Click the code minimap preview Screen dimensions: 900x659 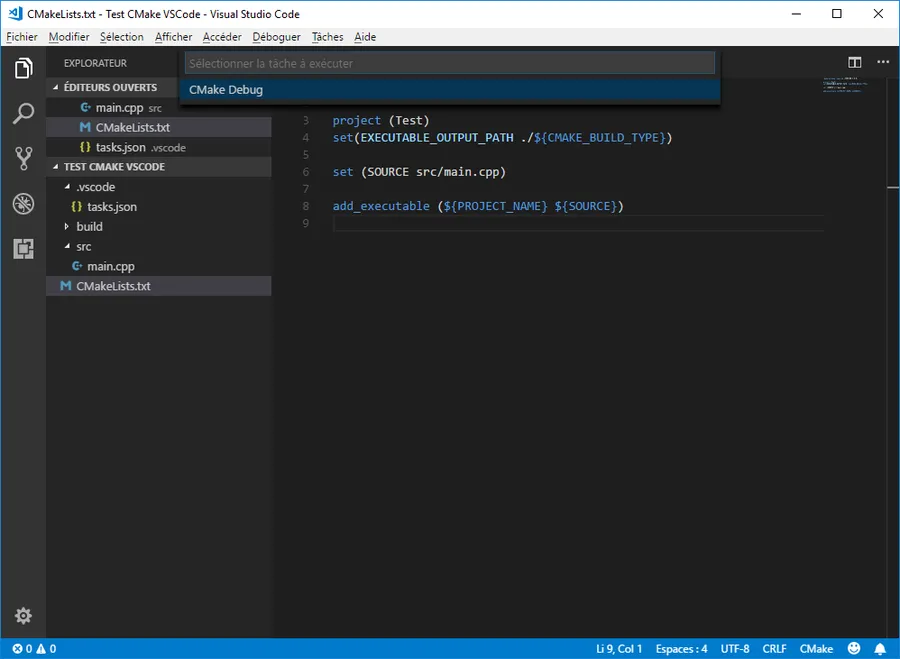tap(845, 85)
